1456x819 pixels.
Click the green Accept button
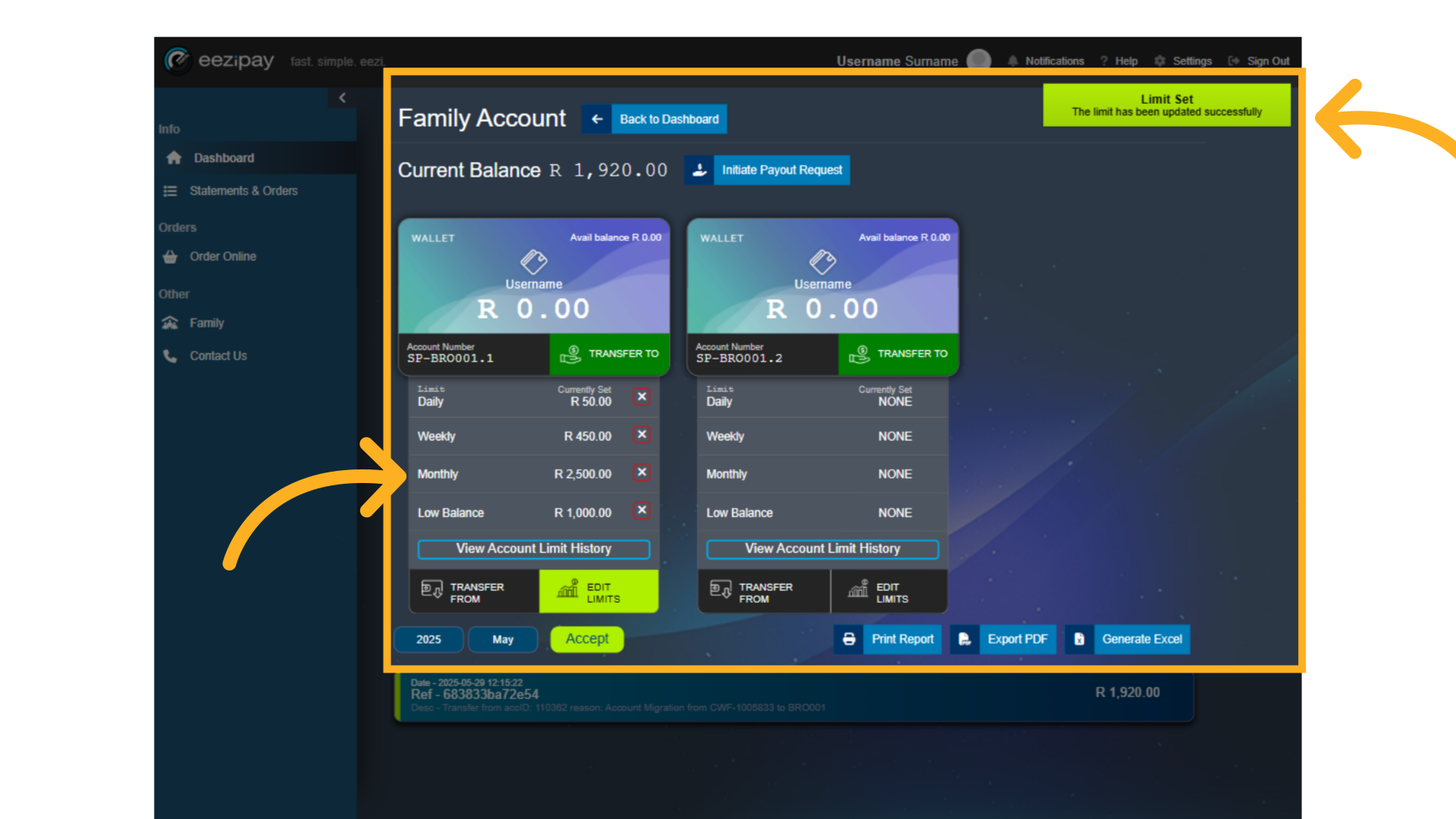pyautogui.click(x=587, y=639)
